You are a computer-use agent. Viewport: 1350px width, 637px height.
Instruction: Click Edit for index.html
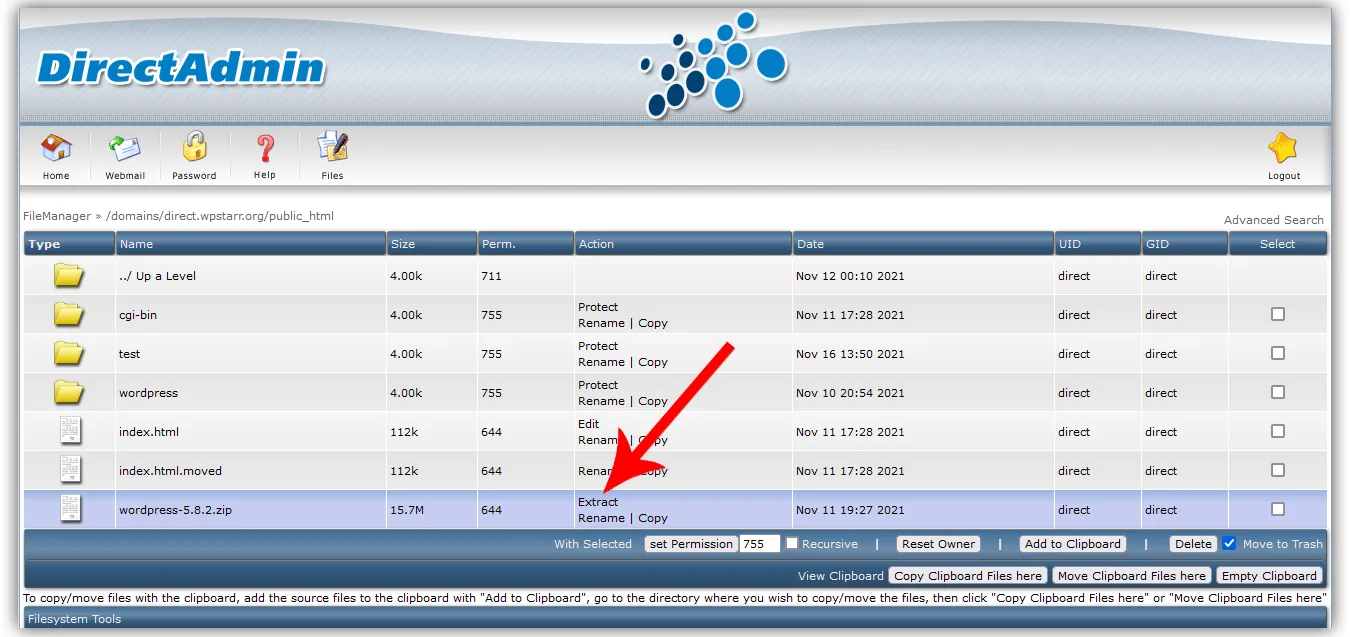(x=589, y=423)
